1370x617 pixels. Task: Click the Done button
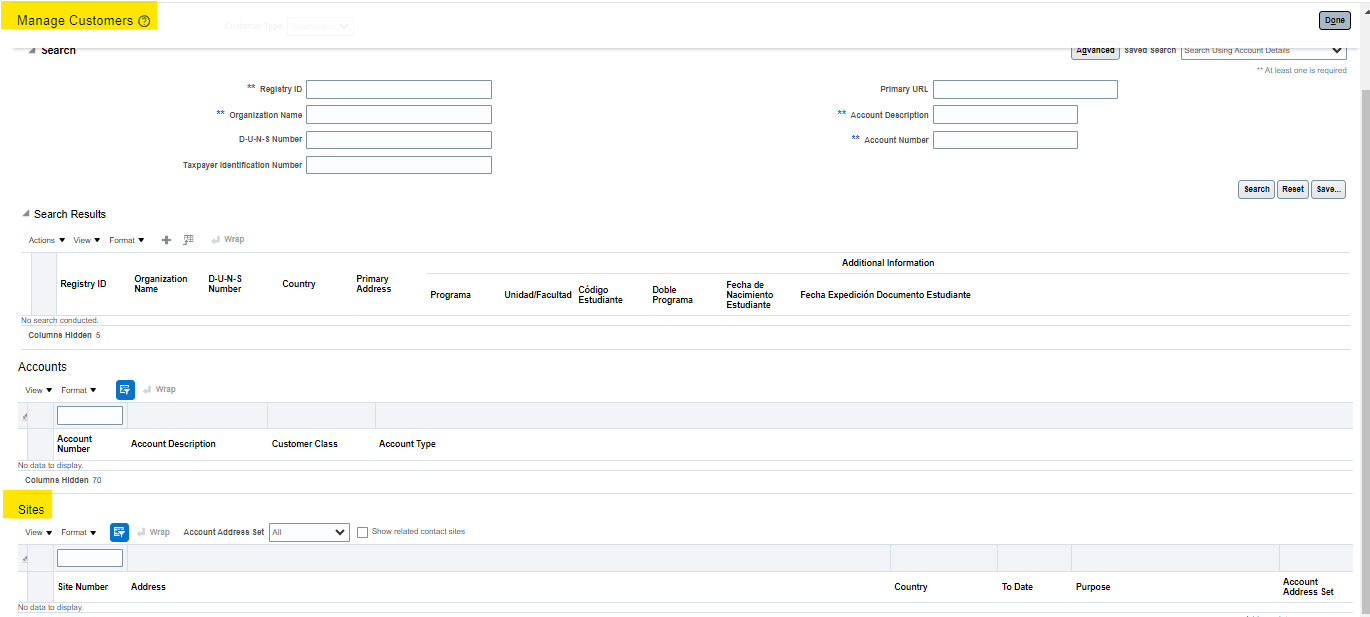[1335, 20]
